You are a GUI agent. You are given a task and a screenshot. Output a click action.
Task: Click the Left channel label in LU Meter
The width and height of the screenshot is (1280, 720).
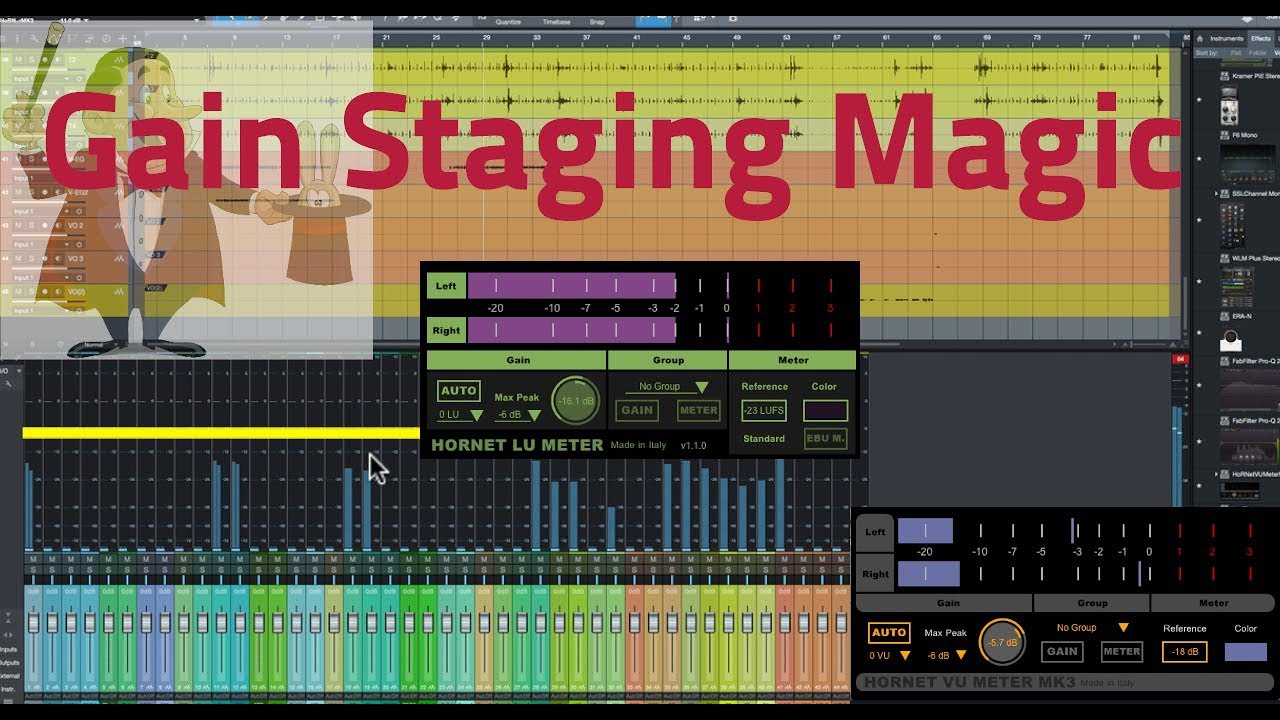[x=446, y=286]
